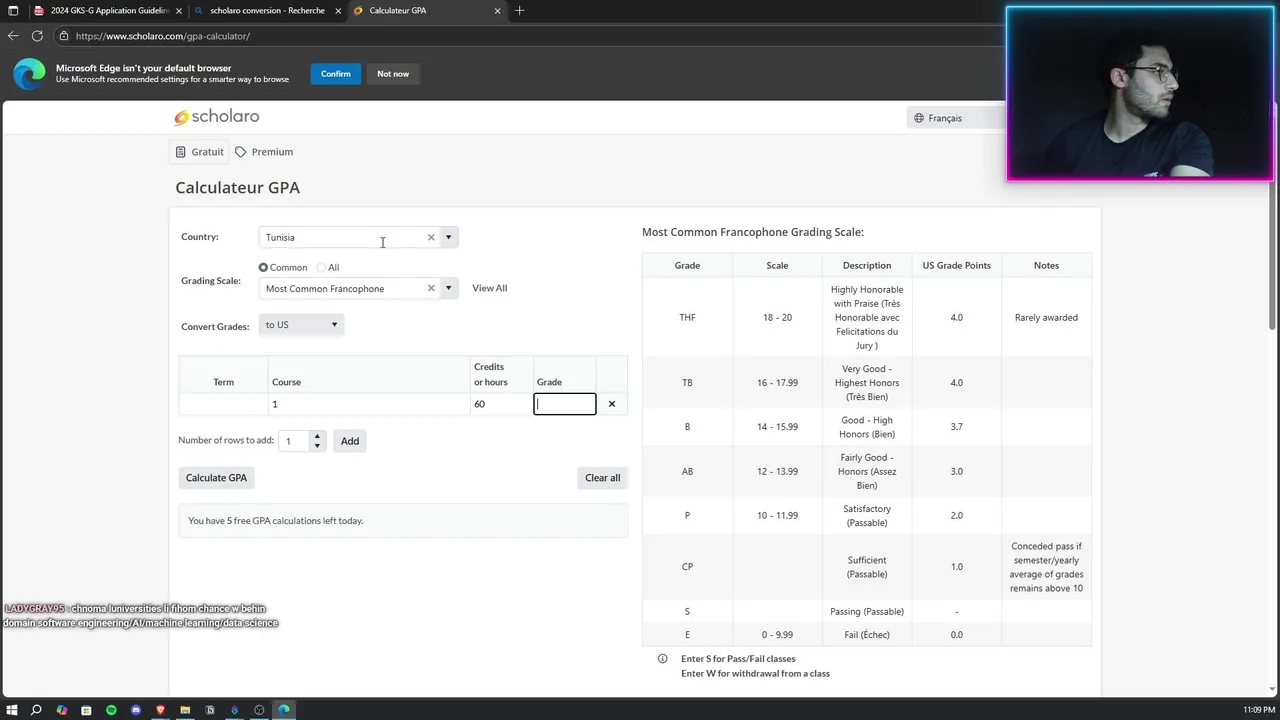Click the Edge logo in the notification banner
1280x720 pixels.
[x=29, y=74]
